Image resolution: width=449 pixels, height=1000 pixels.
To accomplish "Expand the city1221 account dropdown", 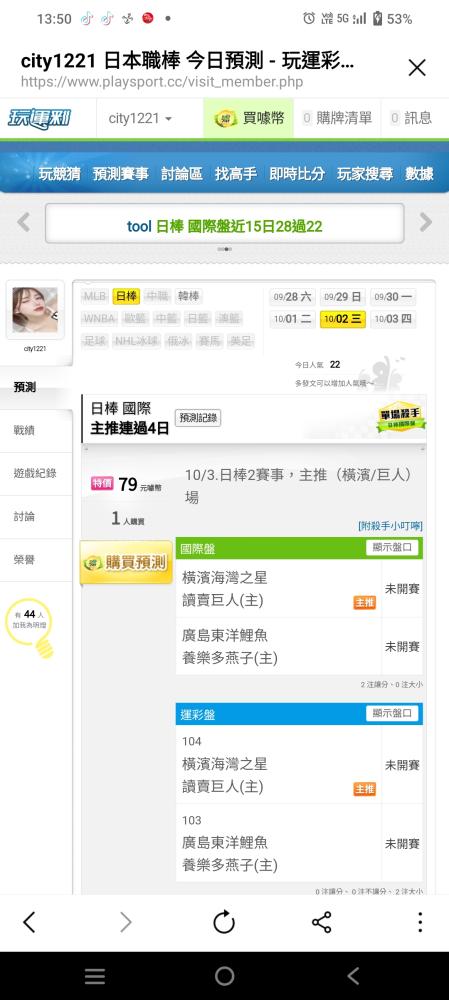I will point(140,119).
